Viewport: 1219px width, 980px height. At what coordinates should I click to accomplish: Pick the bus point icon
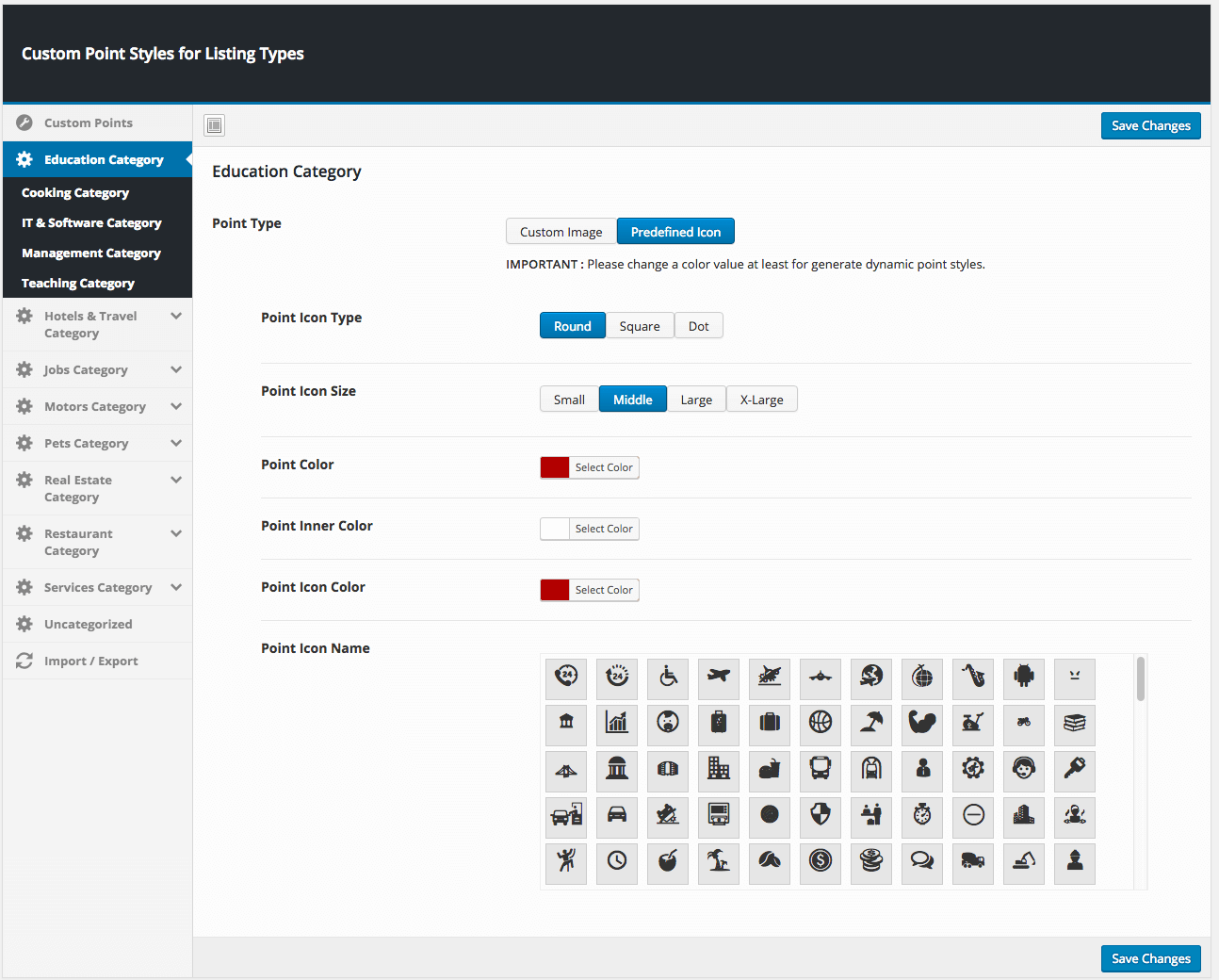821,769
